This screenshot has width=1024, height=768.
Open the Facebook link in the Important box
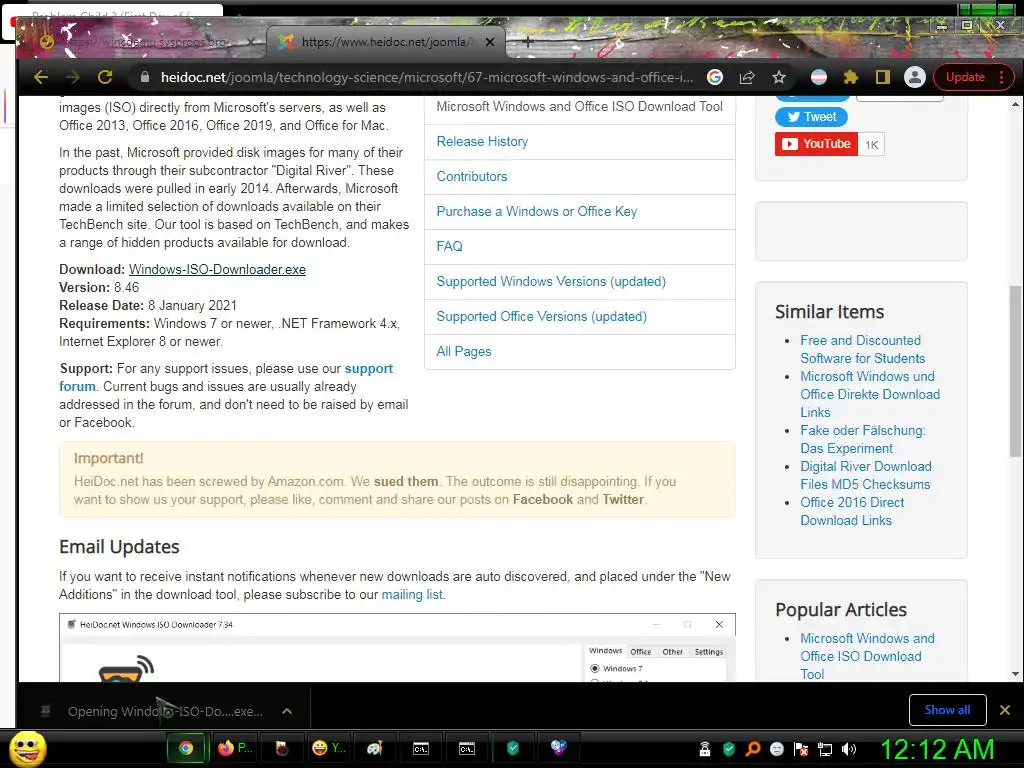pos(543,500)
